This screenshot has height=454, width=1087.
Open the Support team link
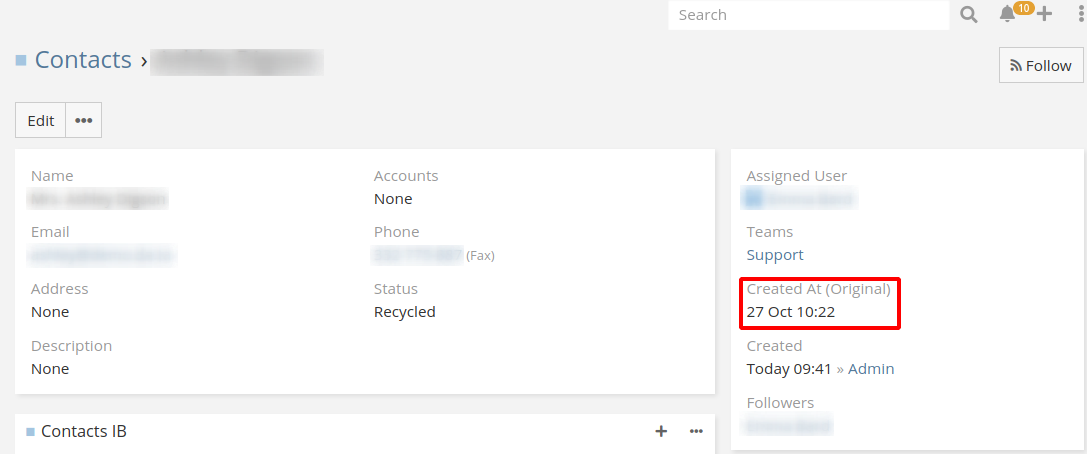click(775, 255)
